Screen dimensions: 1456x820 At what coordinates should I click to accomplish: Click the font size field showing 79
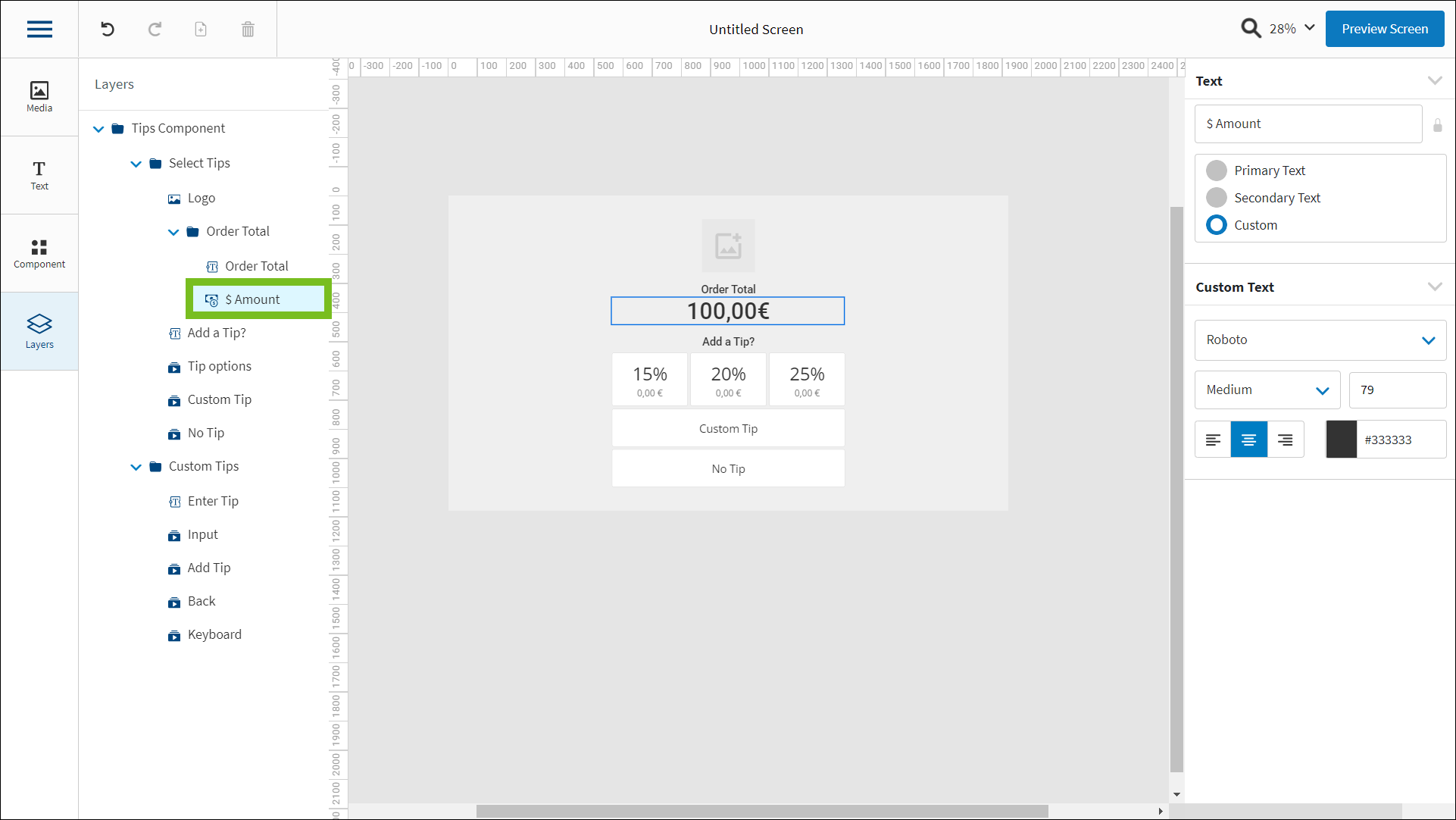click(1396, 390)
